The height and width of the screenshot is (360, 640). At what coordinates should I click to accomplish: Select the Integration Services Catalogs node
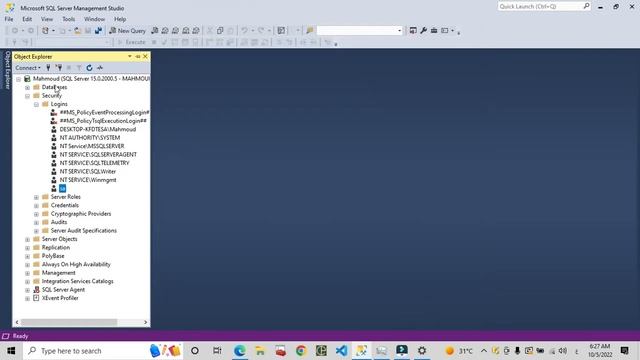(x=78, y=281)
